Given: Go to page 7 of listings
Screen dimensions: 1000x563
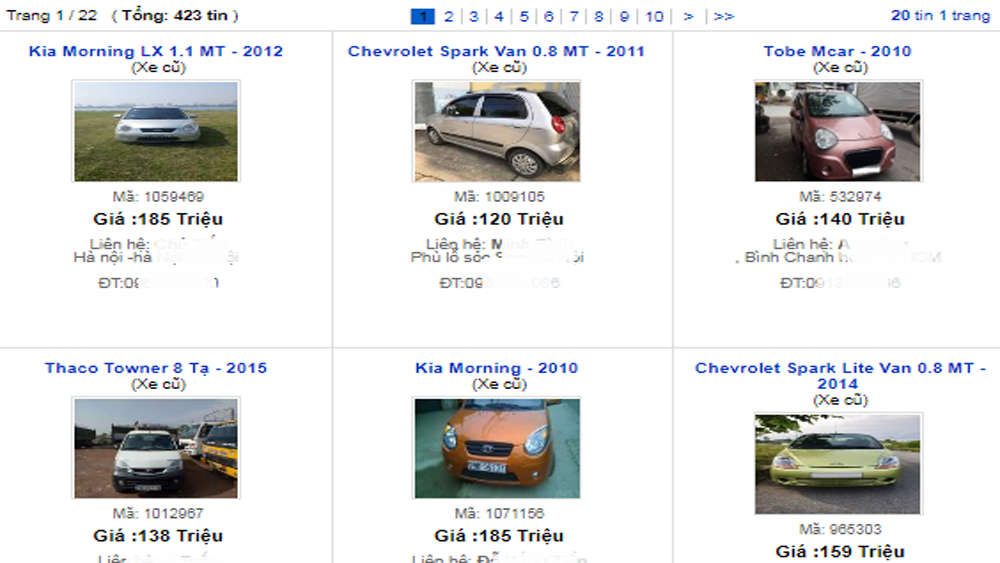Looking at the screenshot, I should pyautogui.click(x=574, y=17).
